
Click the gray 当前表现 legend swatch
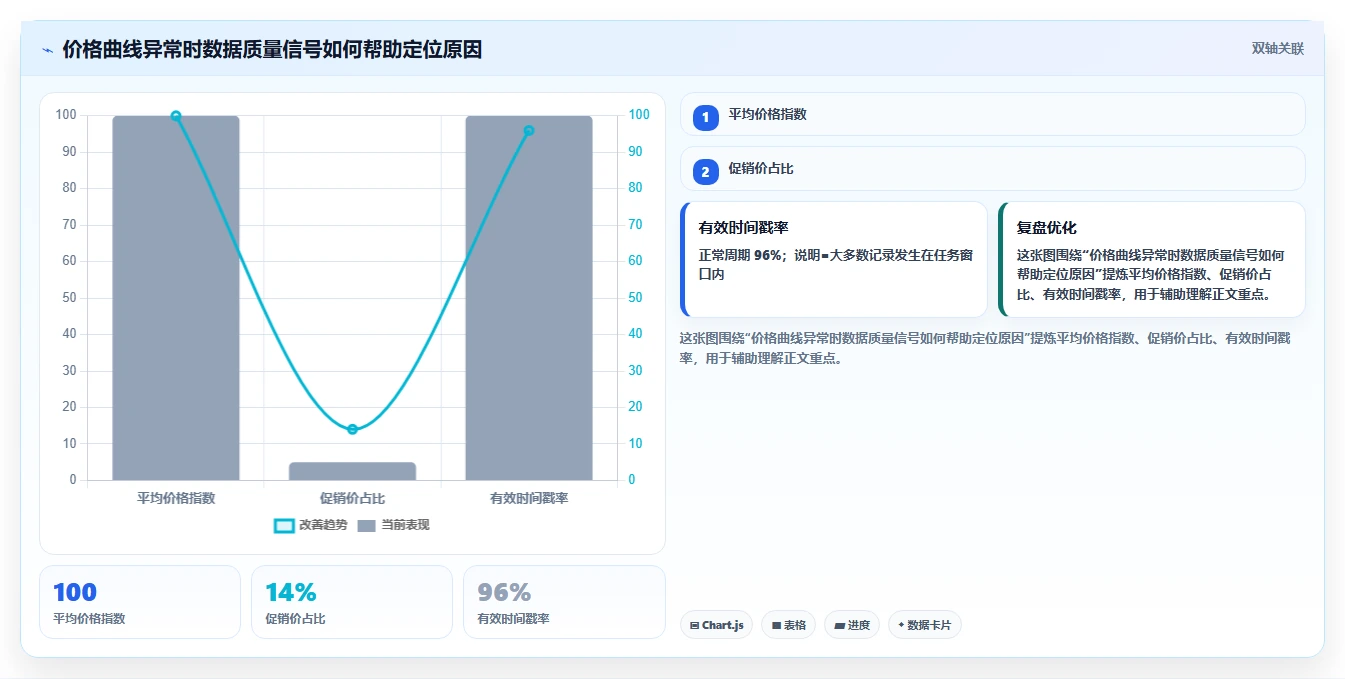point(366,526)
